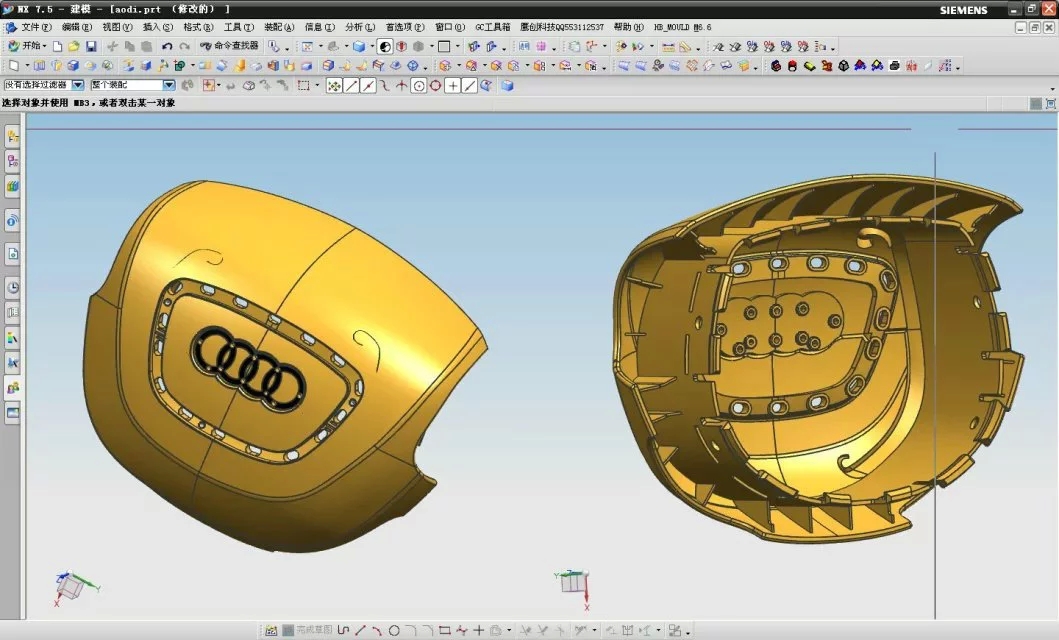The image size is (1059, 640).
Task: Open the entire assembly scope dropdown (整个装配)
Action: [x=168, y=86]
